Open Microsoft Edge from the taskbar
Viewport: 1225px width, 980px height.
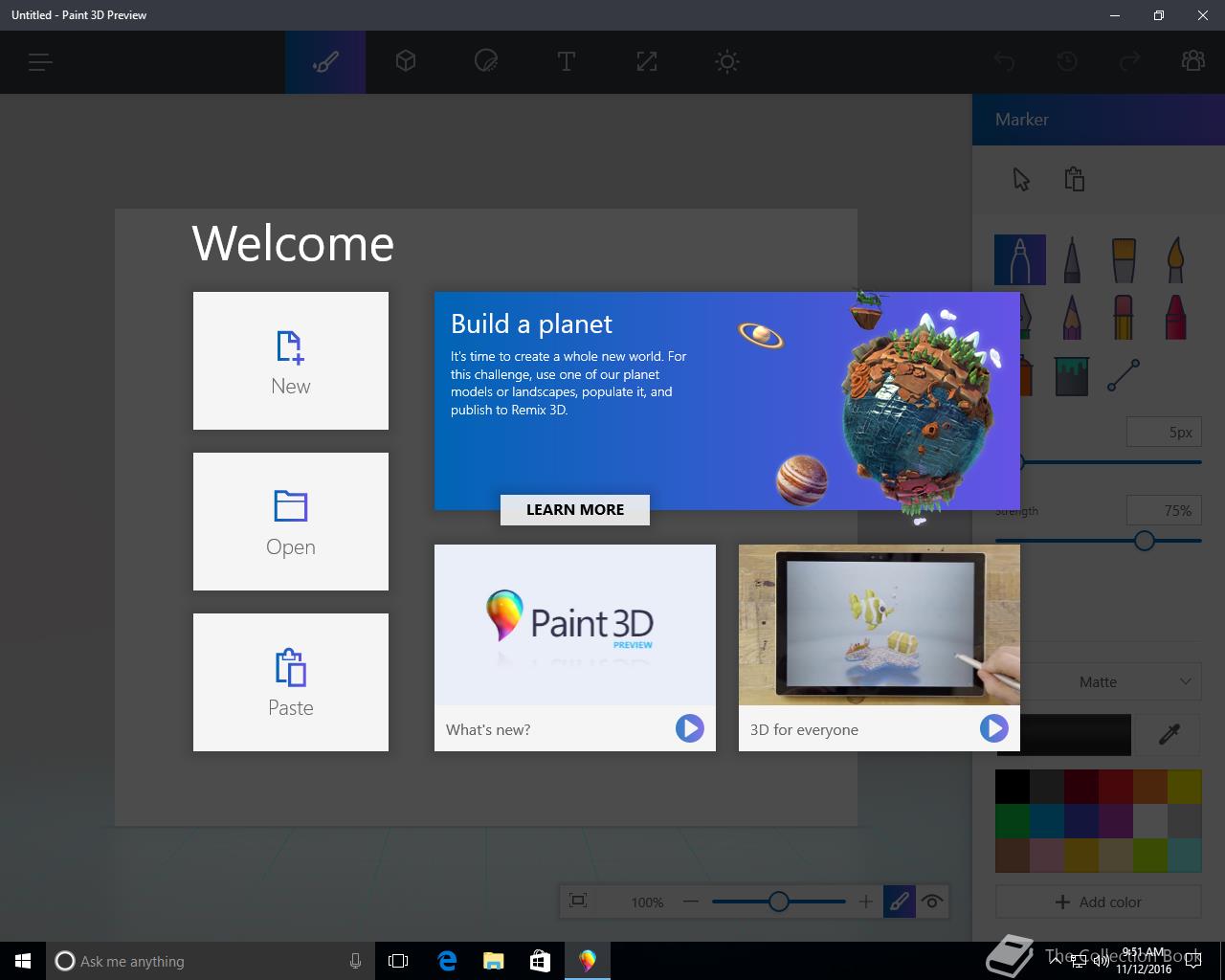446,961
